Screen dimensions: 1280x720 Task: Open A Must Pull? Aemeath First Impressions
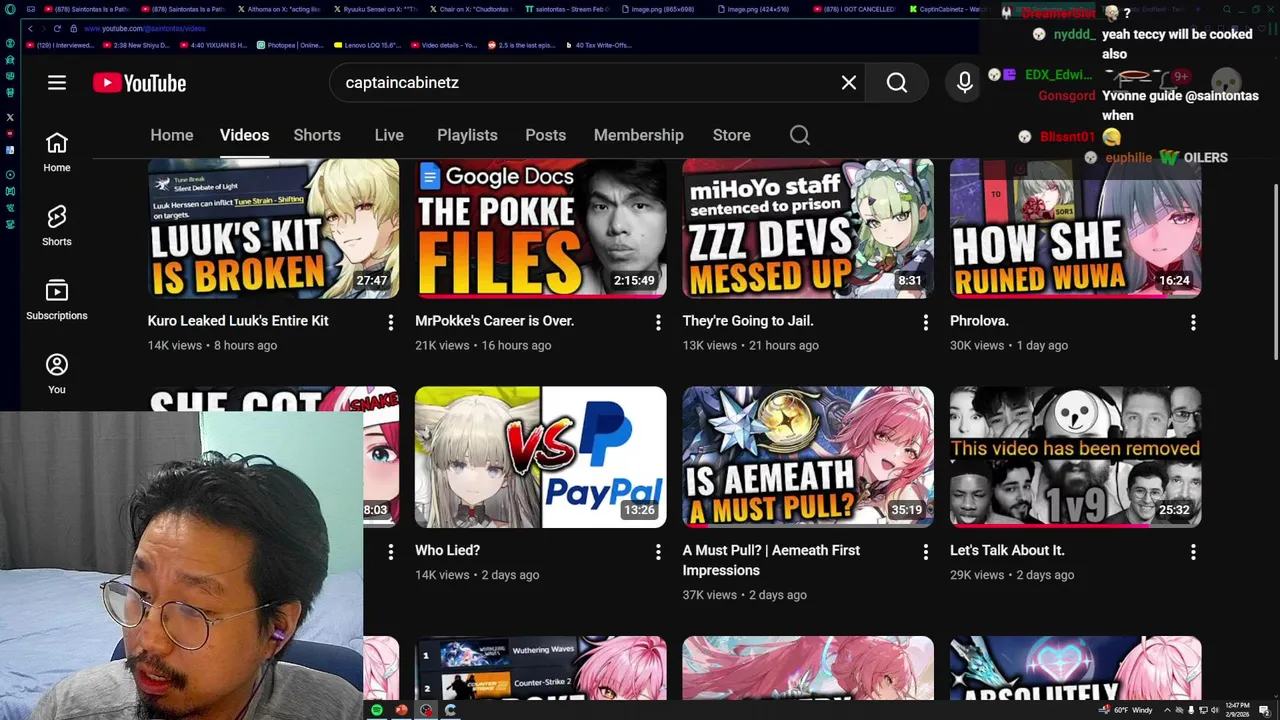click(771, 560)
